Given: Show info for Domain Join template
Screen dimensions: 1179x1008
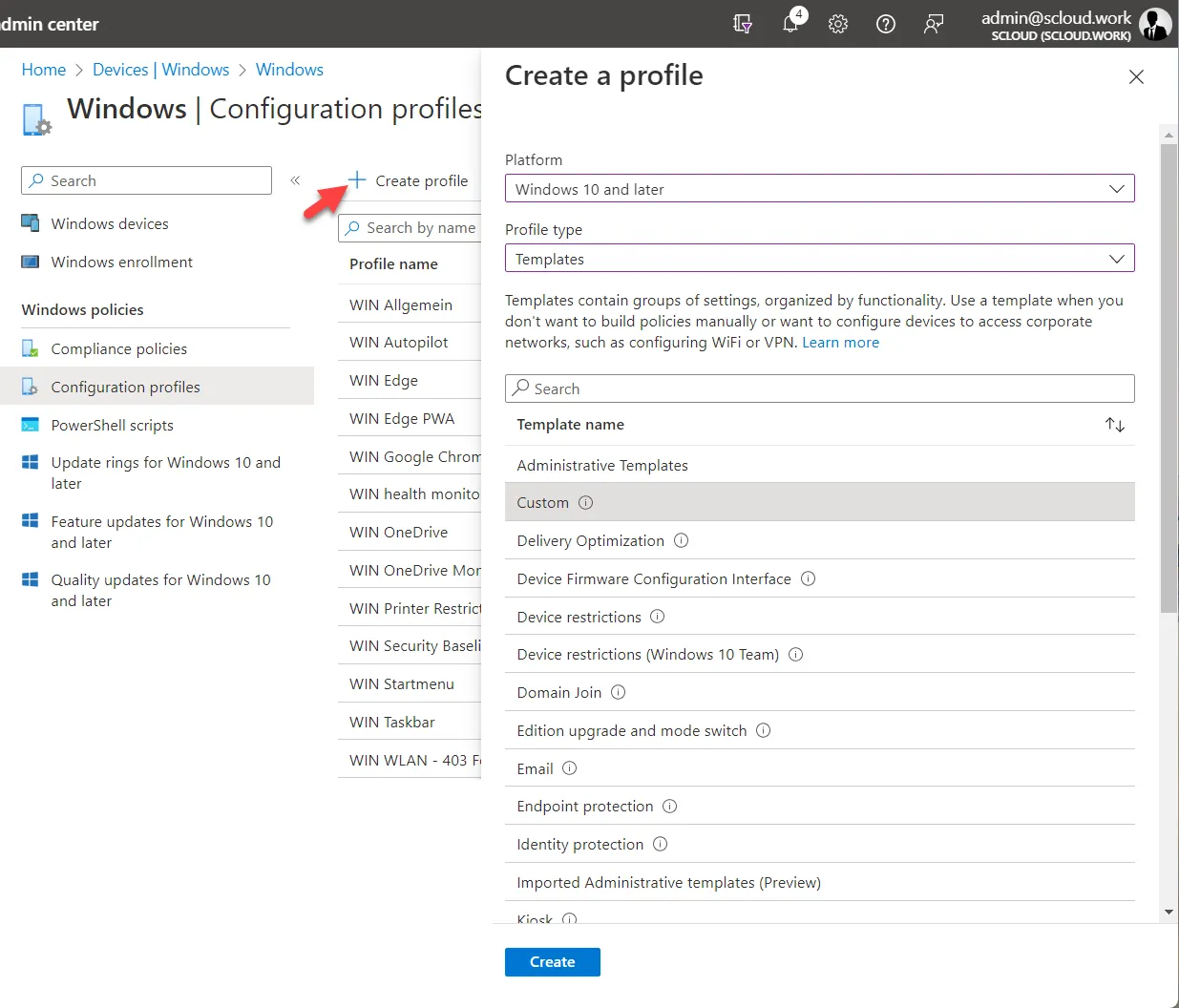Looking at the screenshot, I should pyautogui.click(x=619, y=692).
